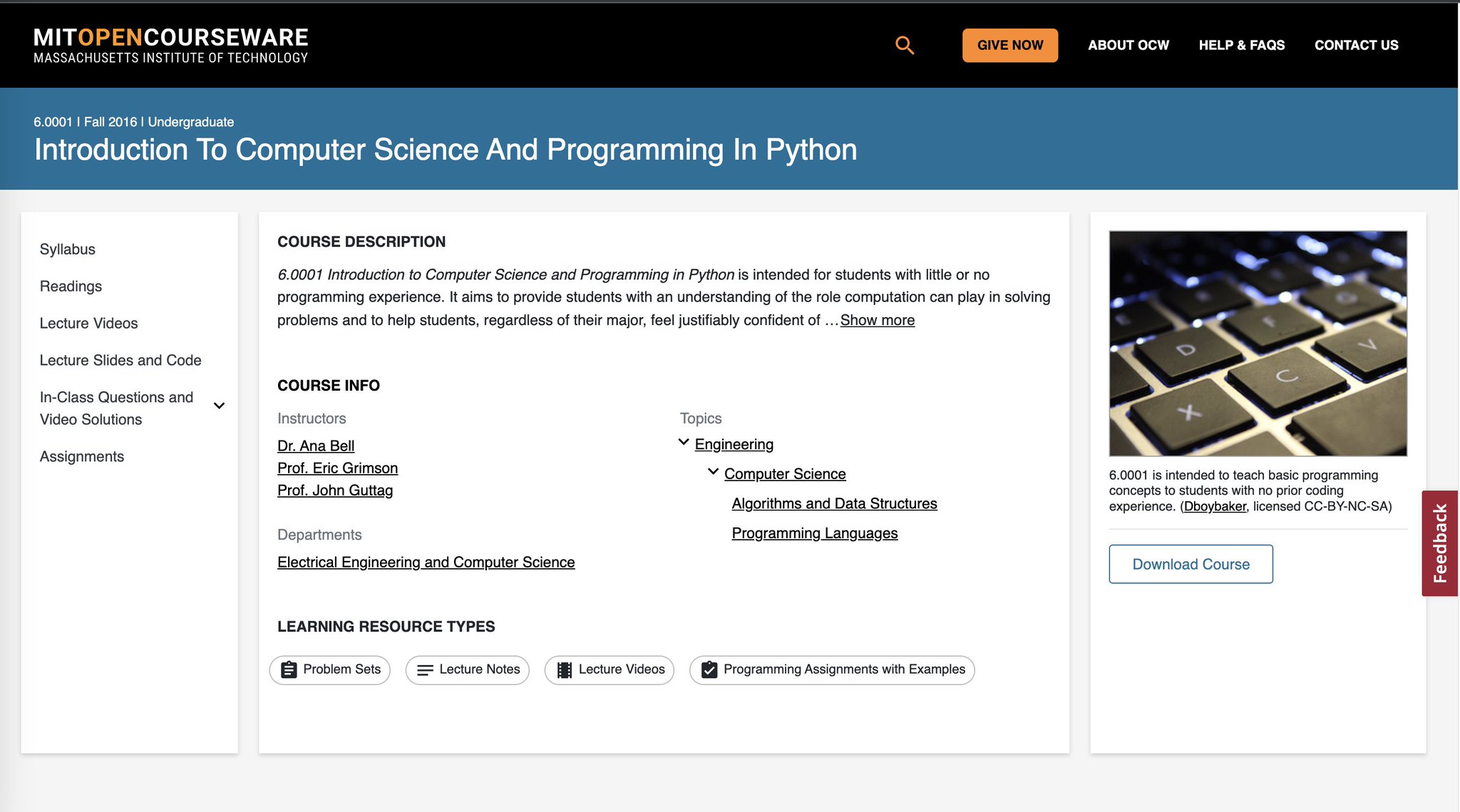Click the Programming Assignments checkmark icon
The height and width of the screenshot is (812, 1460).
tap(709, 670)
